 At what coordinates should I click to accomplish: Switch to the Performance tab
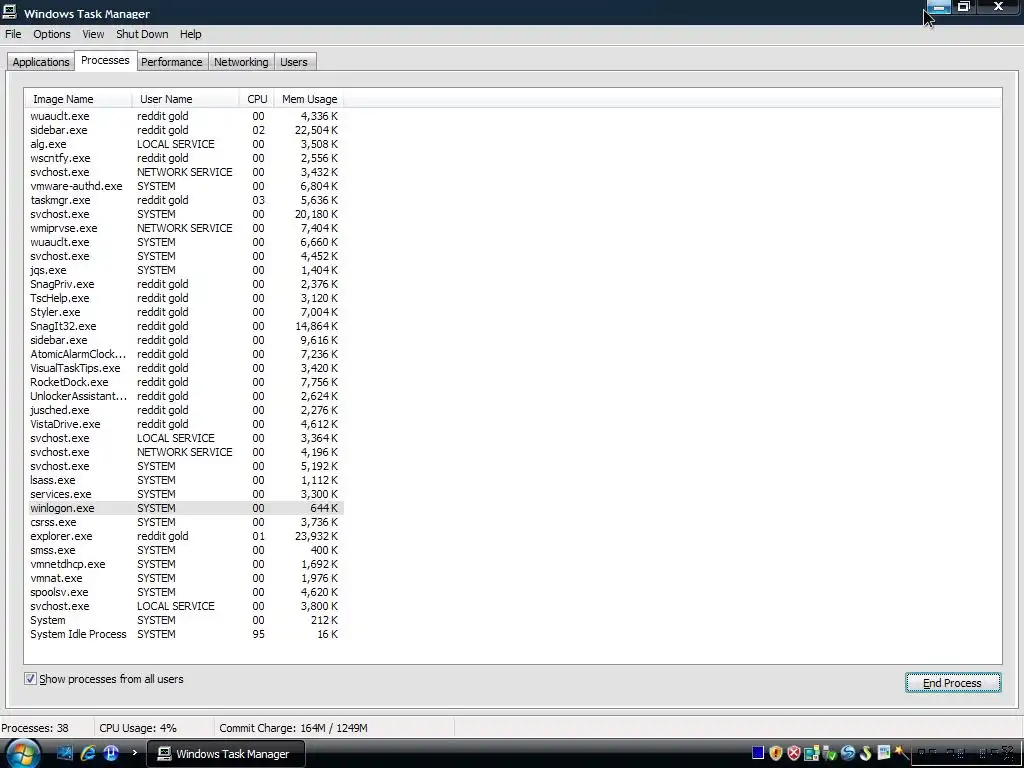click(x=172, y=62)
